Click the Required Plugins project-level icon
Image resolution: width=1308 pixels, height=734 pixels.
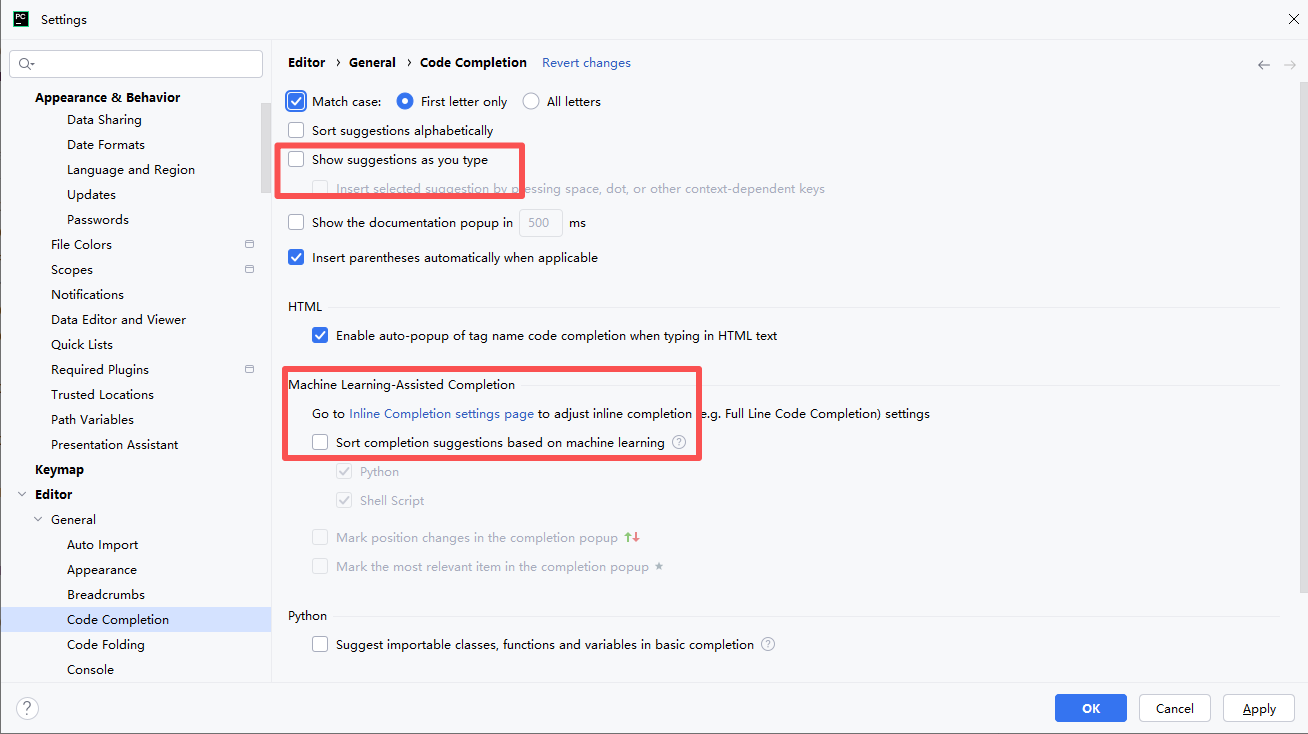click(249, 369)
